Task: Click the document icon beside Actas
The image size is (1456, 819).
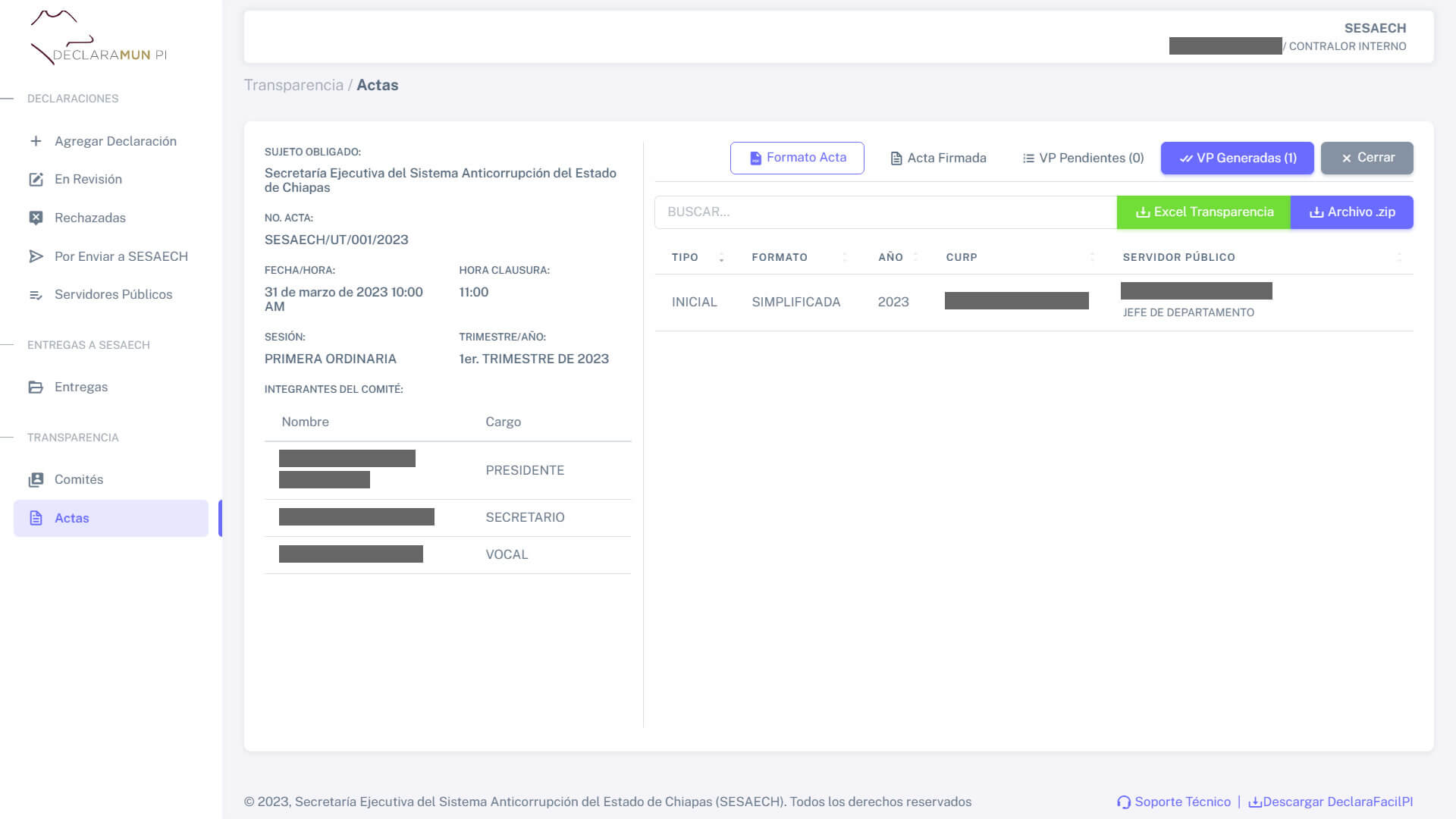Action: click(36, 518)
